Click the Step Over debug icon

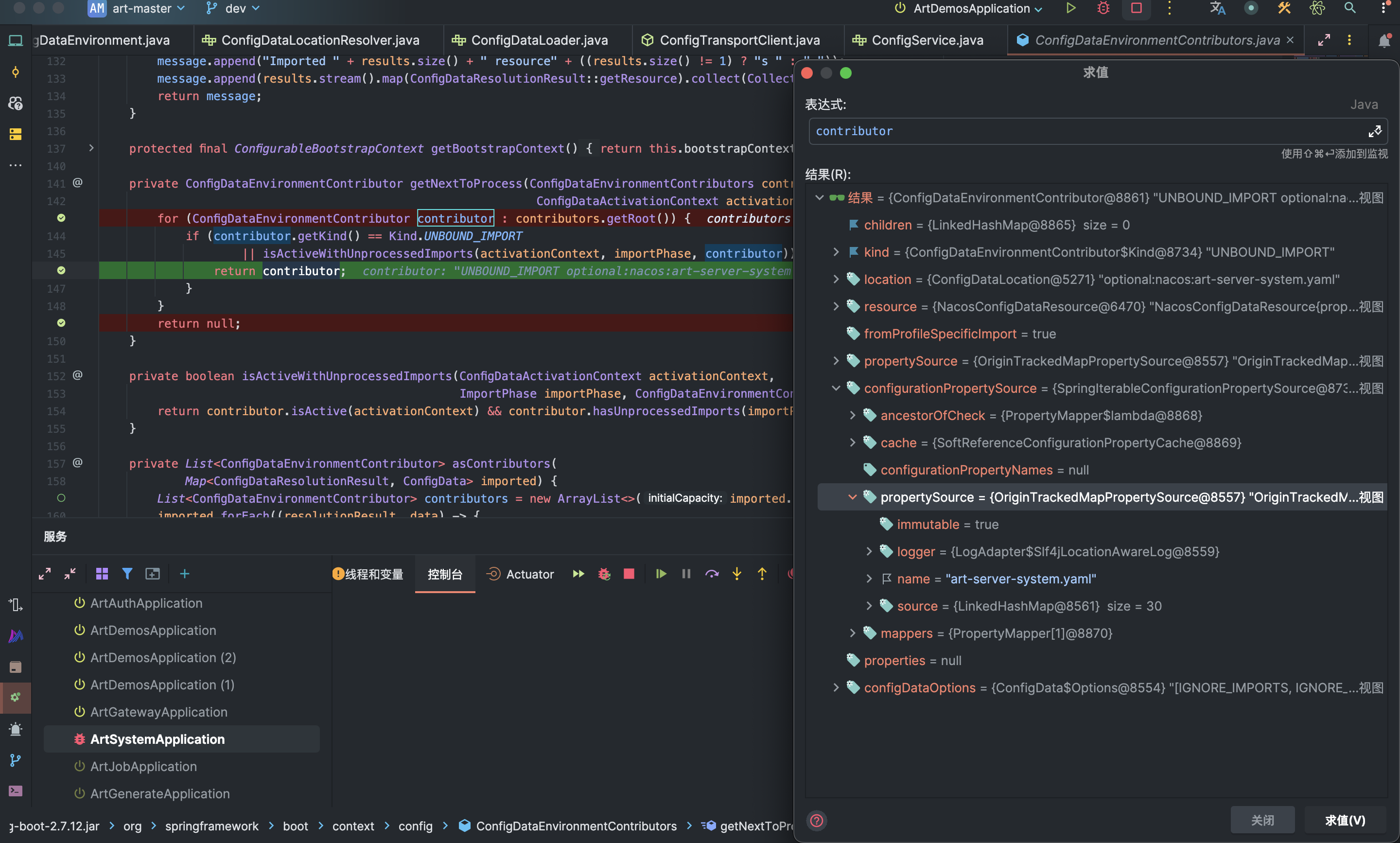712,574
